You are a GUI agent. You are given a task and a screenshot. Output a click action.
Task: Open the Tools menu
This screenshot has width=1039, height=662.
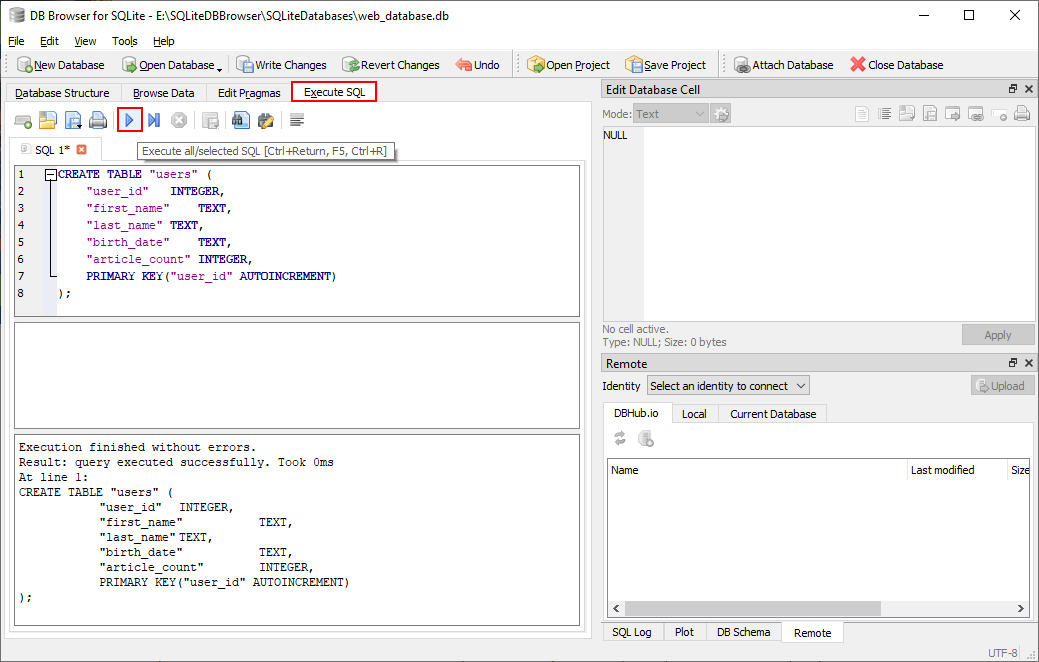(124, 41)
